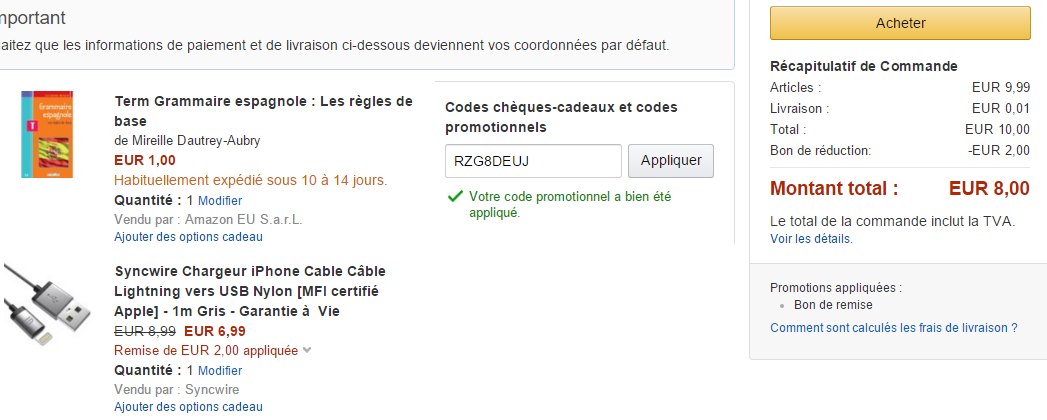Click the Acheter button

[x=900, y=23]
